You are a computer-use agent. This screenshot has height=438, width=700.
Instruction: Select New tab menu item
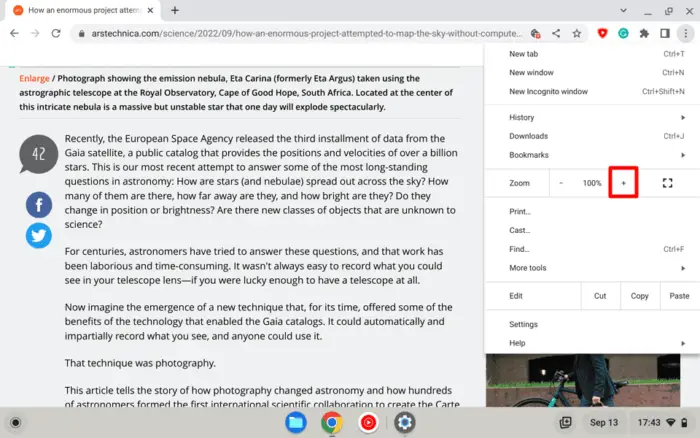click(592, 54)
